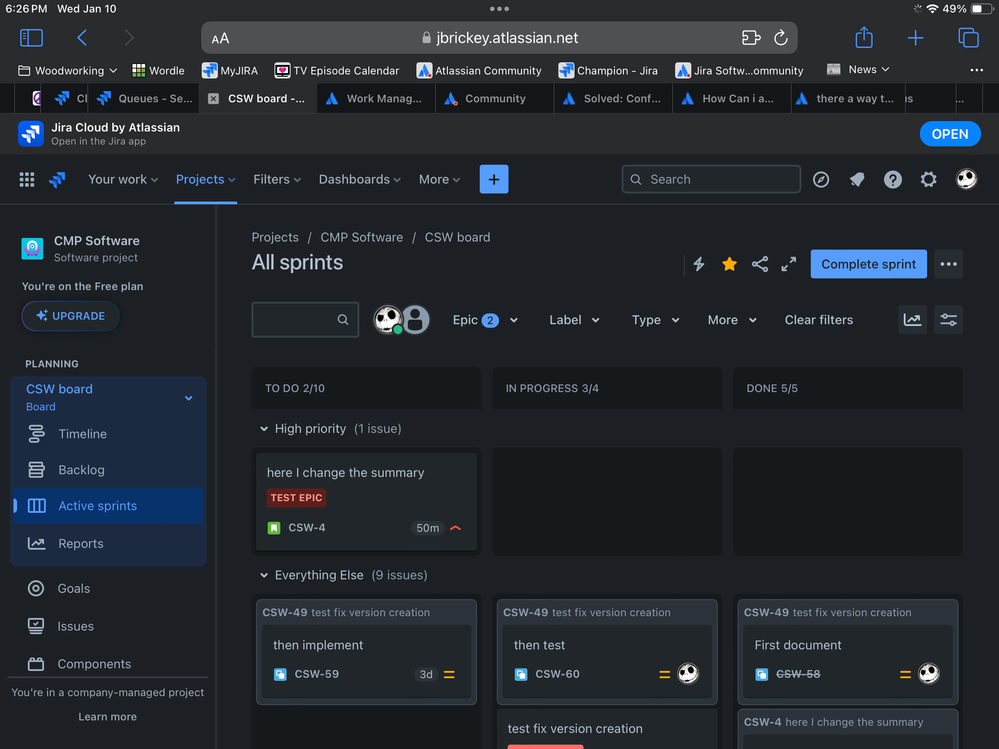Click the CSW-4 story type icon
This screenshot has height=749, width=999.
(274, 528)
